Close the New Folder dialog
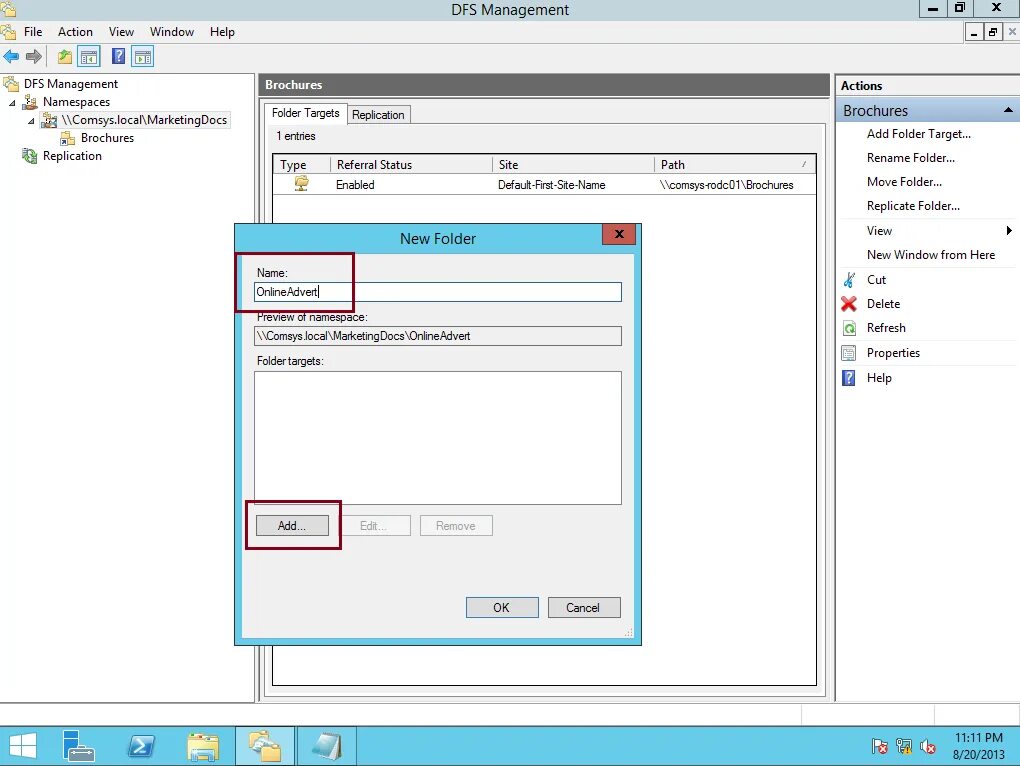 tap(619, 234)
